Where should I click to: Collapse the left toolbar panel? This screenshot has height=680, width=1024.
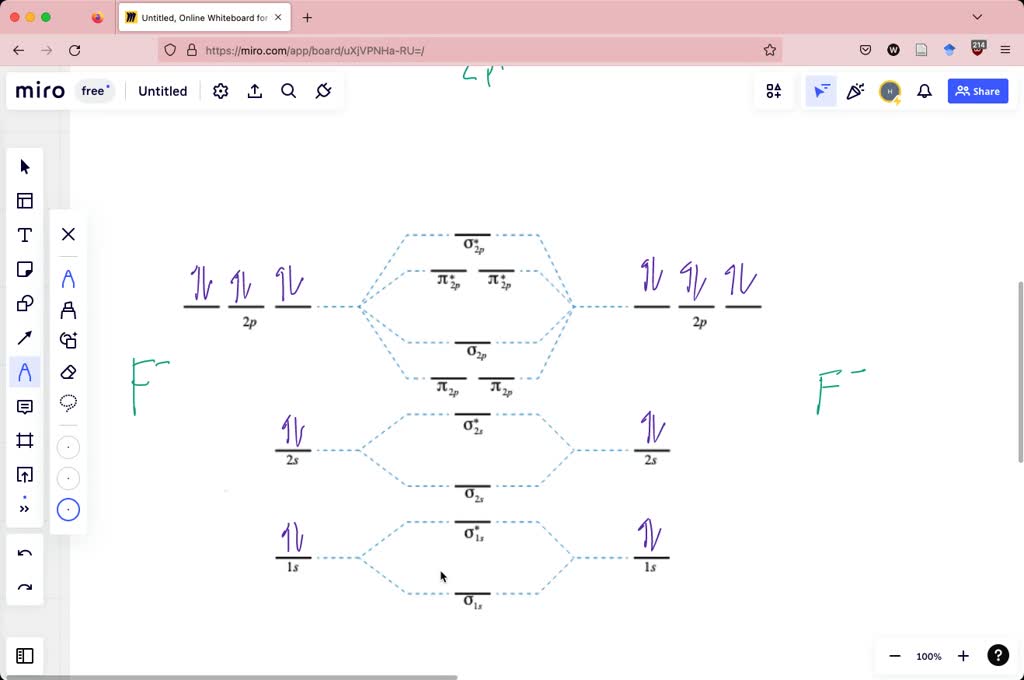[24, 655]
